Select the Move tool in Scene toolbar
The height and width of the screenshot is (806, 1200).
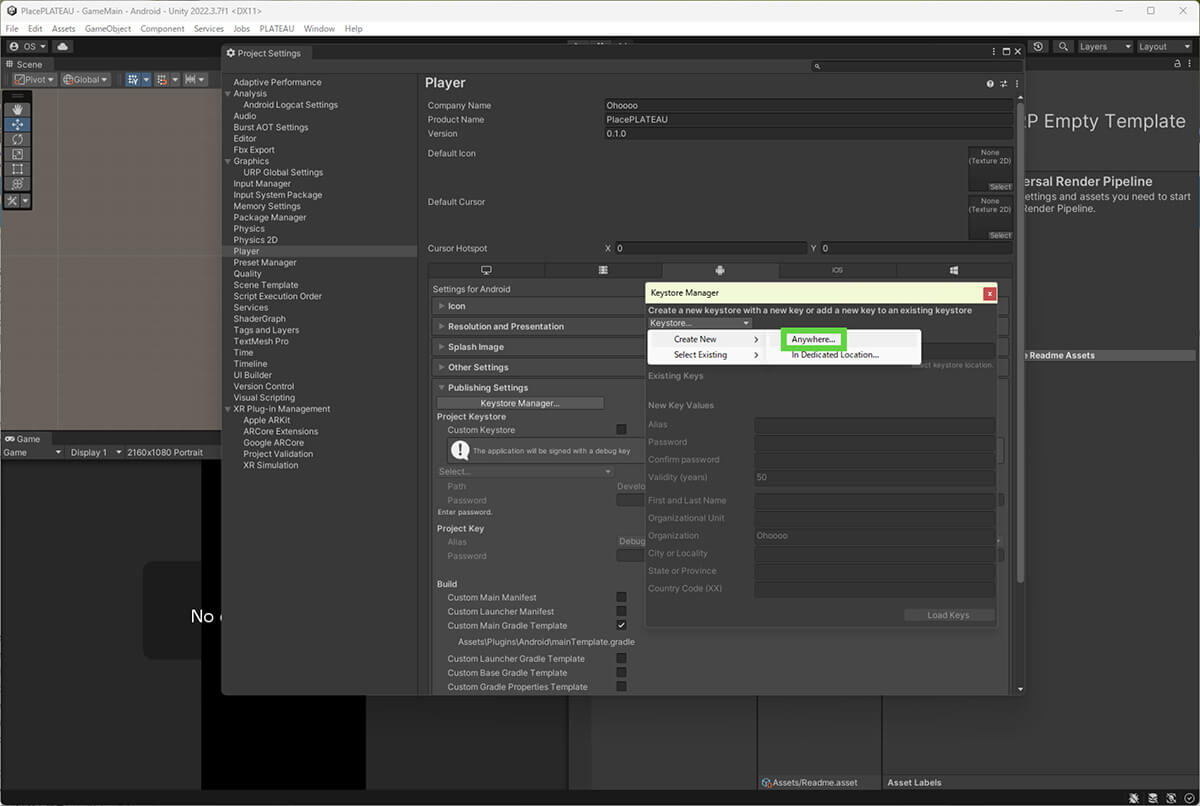tap(17, 125)
